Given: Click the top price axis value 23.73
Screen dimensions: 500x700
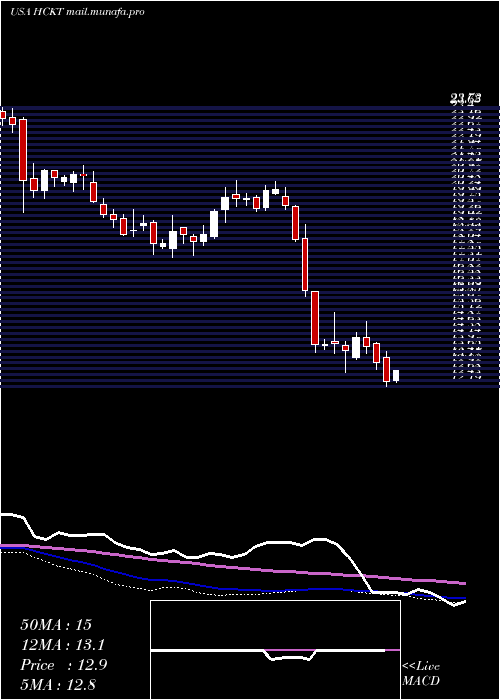Looking at the screenshot, I should click(465, 98).
